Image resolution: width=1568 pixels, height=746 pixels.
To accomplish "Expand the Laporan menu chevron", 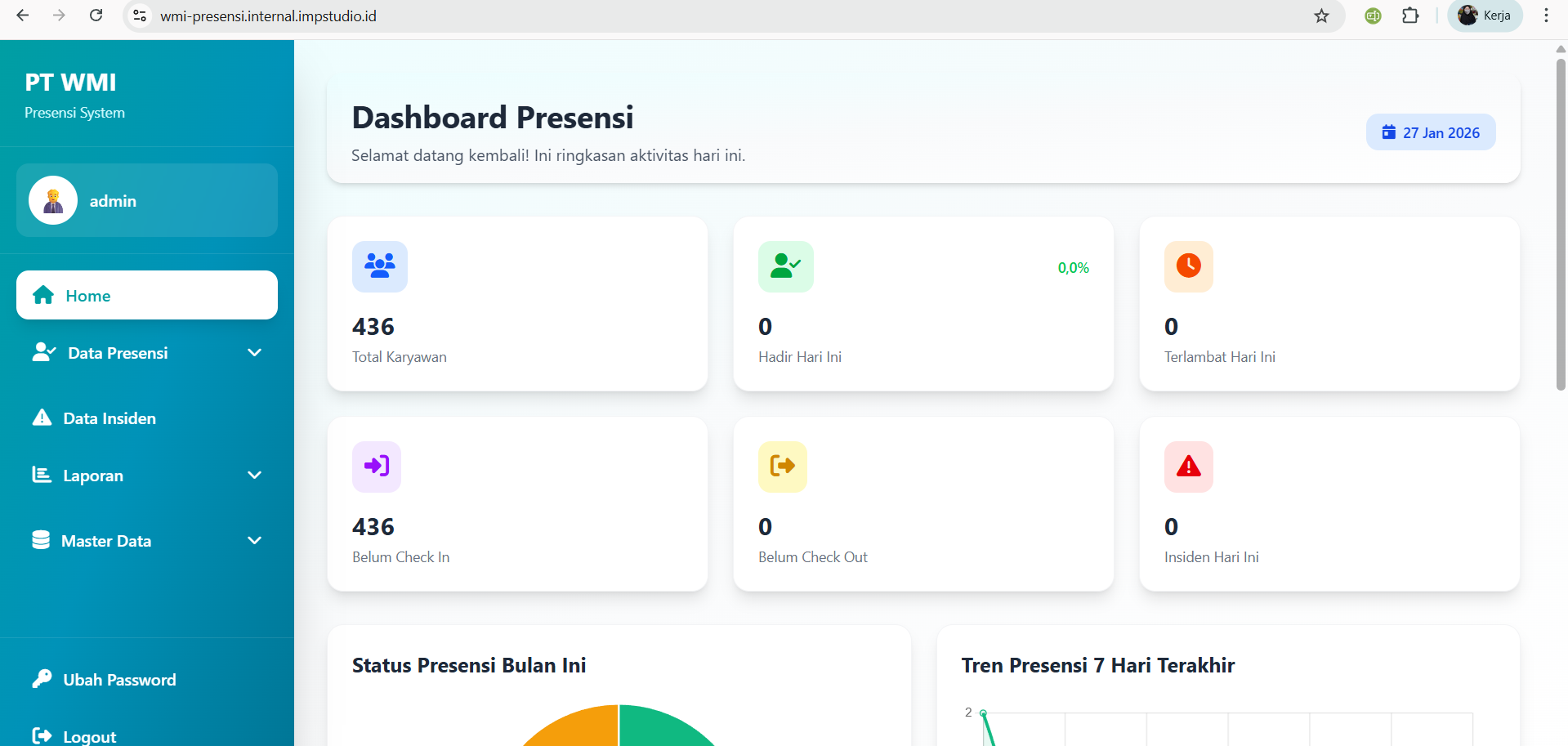I will tap(254, 476).
